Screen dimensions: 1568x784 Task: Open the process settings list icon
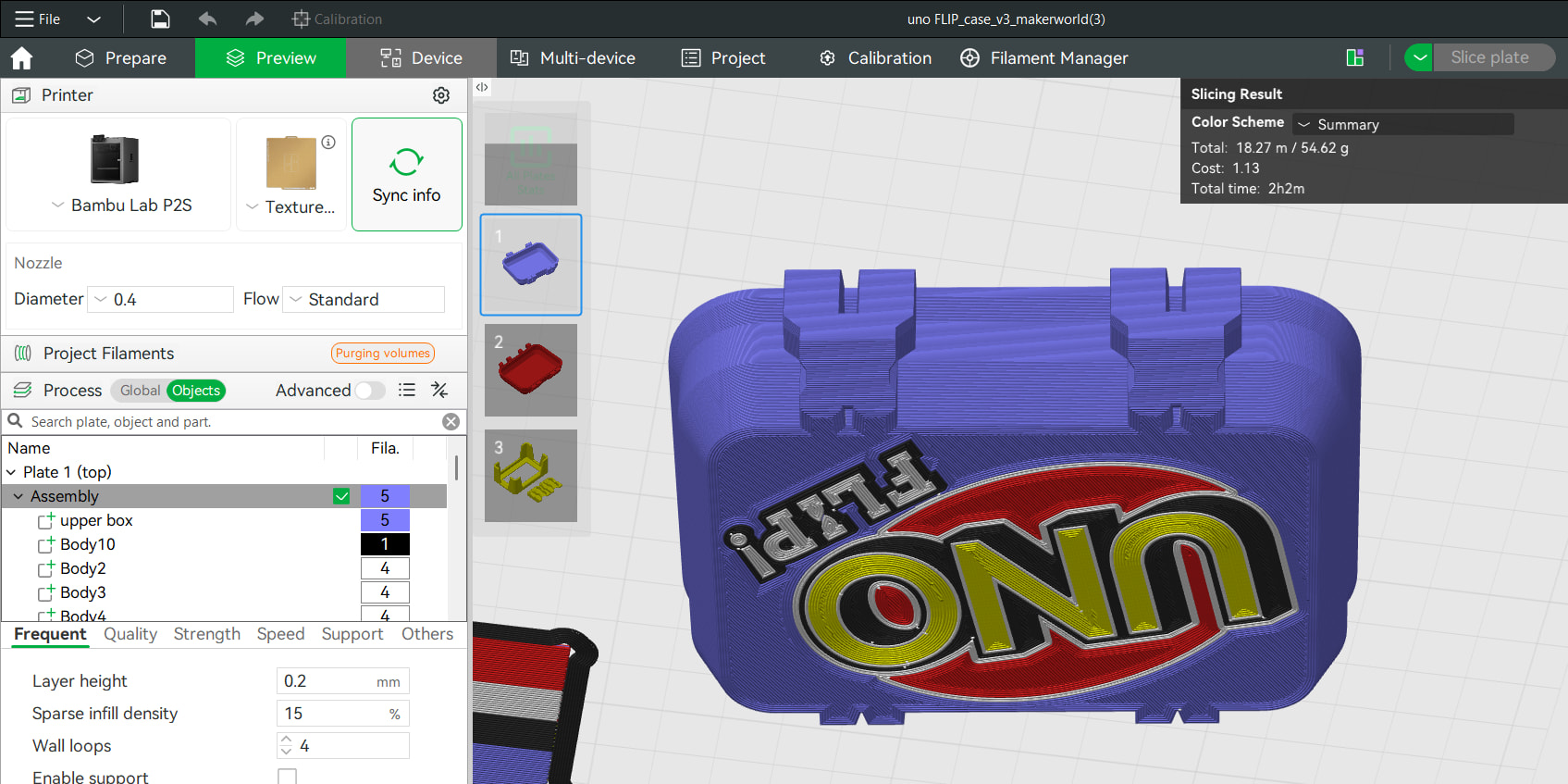(x=407, y=391)
